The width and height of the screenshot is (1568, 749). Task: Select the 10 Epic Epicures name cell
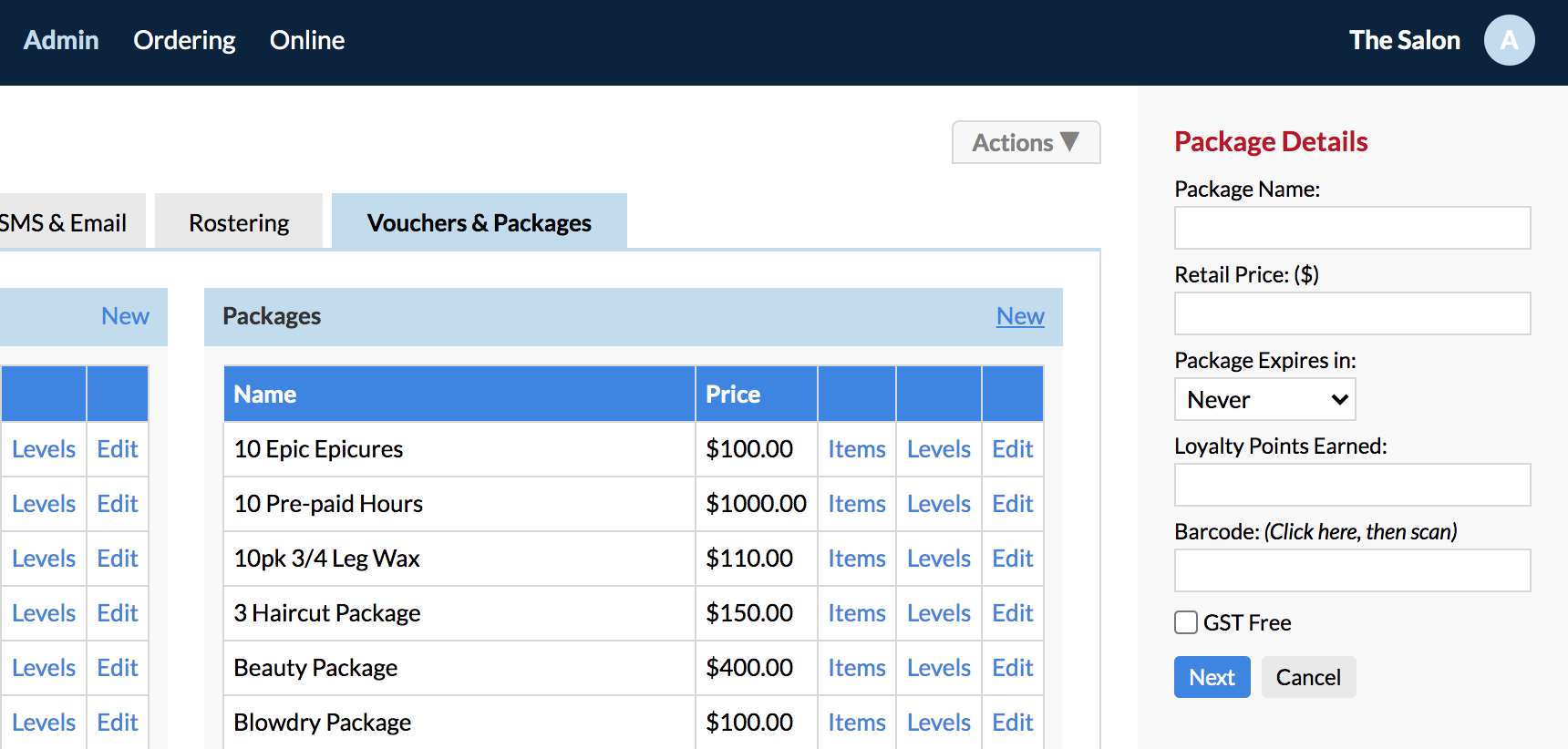tap(459, 449)
